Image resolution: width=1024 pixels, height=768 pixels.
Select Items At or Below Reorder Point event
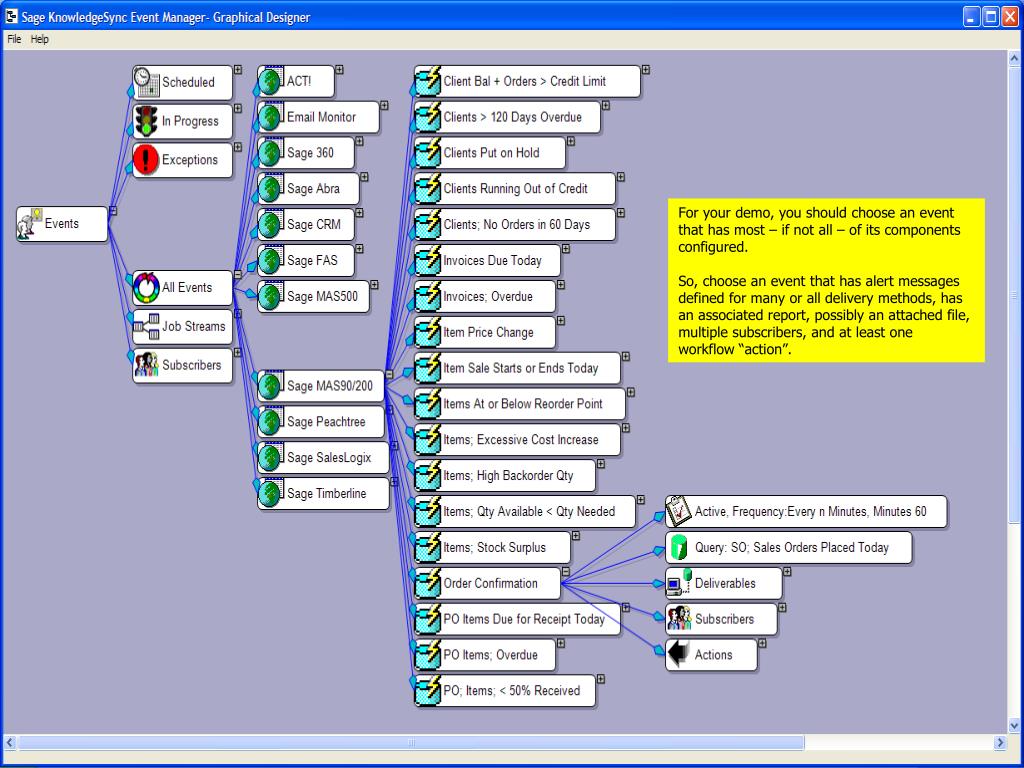[520, 404]
